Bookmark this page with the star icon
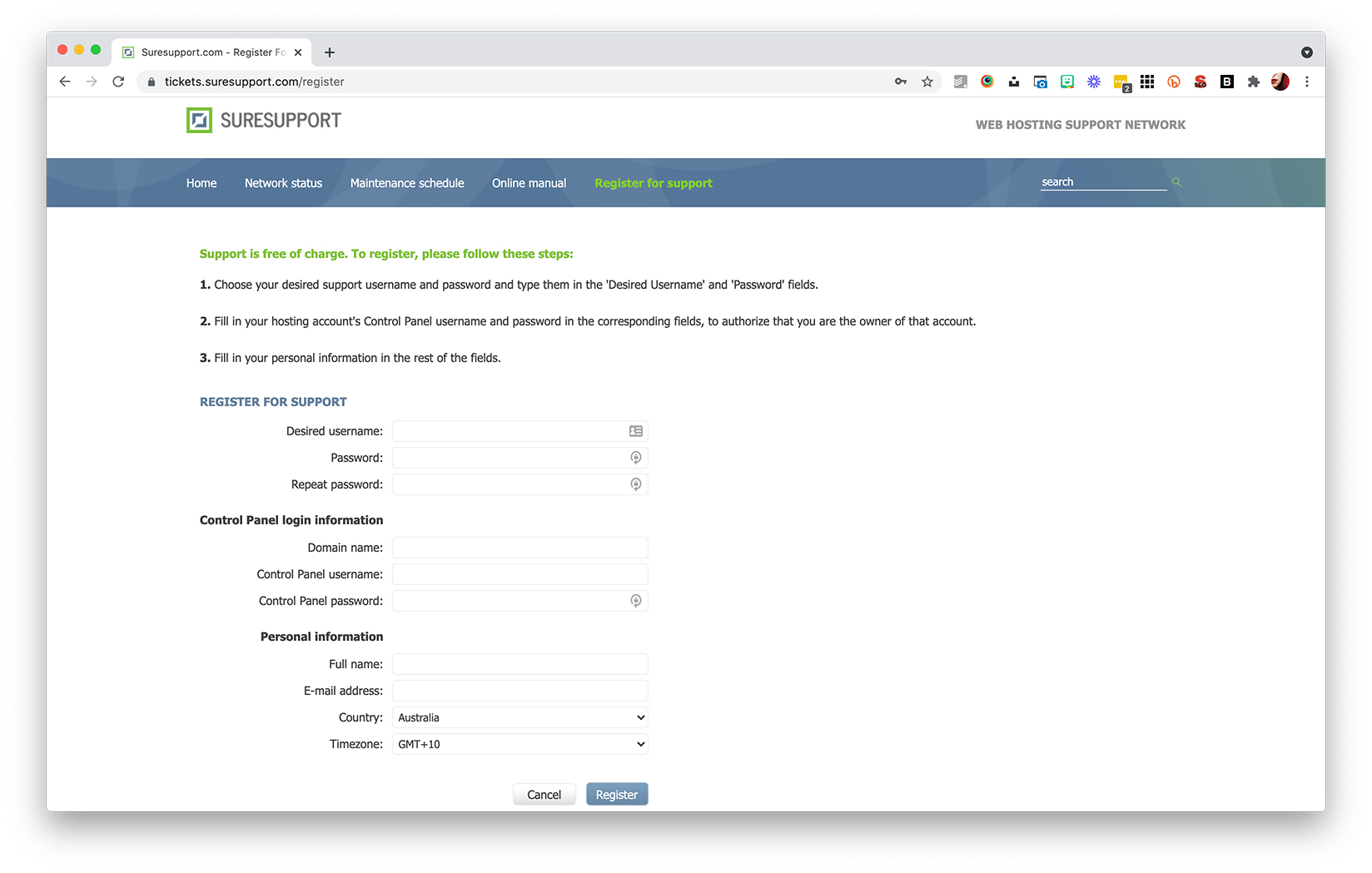 (x=927, y=82)
